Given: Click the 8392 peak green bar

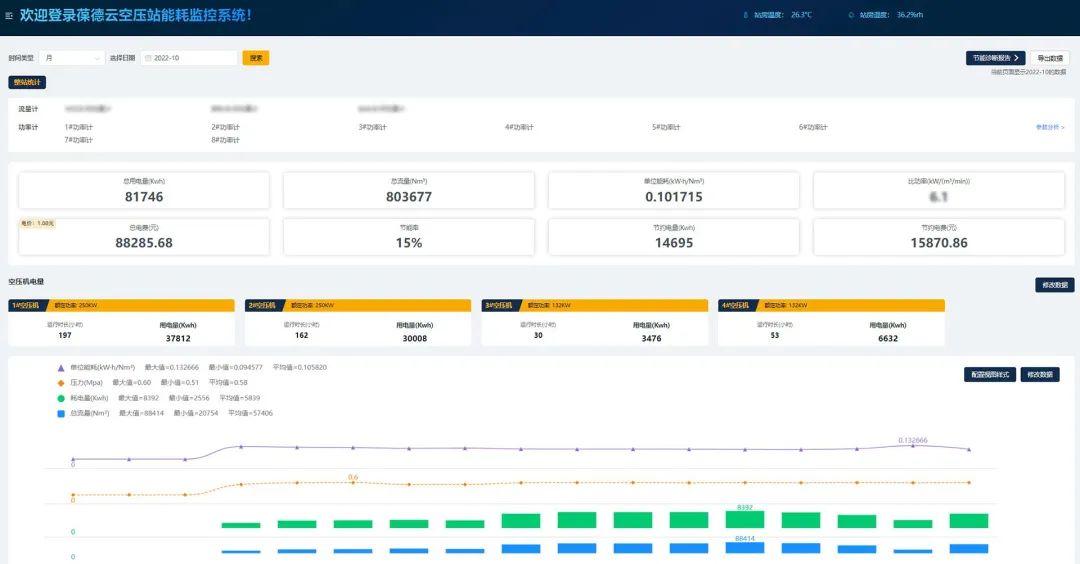Looking at the screenshot, I should (x=744, y=520).
